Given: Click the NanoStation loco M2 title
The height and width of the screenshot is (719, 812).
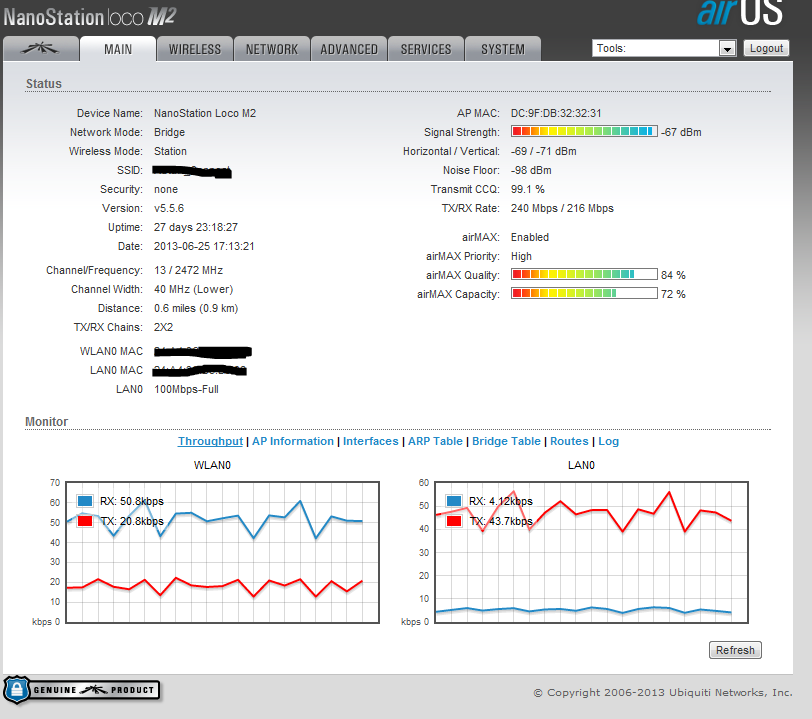Looking at the screenshot, I should (x=90, y=17).
